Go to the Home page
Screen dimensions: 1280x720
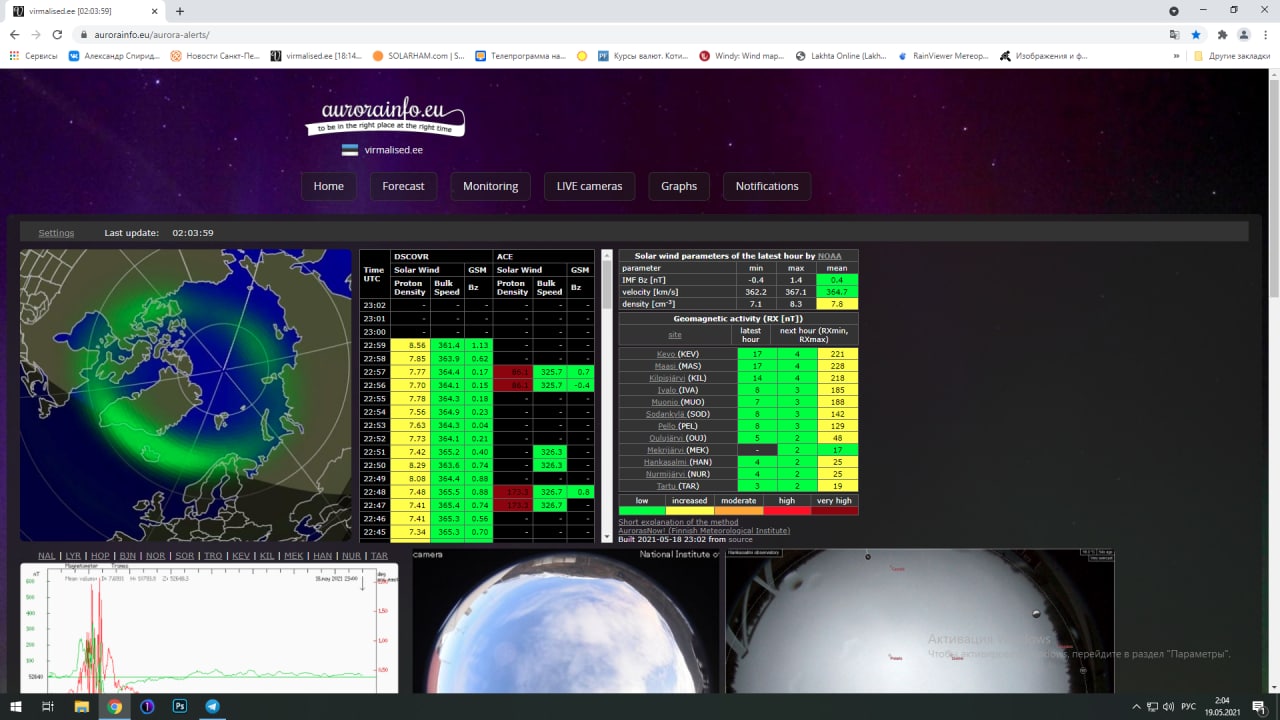[x=328, y=186]
